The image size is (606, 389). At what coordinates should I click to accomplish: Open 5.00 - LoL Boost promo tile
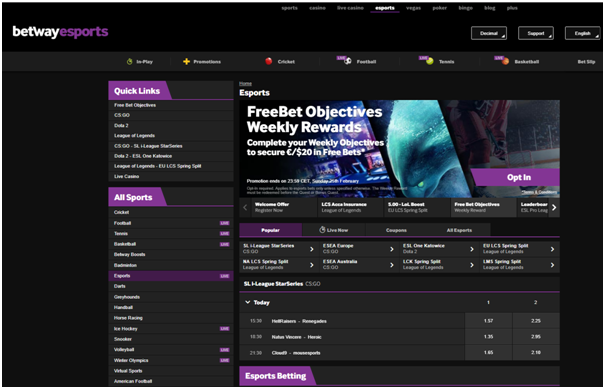[x=417, y=207]
